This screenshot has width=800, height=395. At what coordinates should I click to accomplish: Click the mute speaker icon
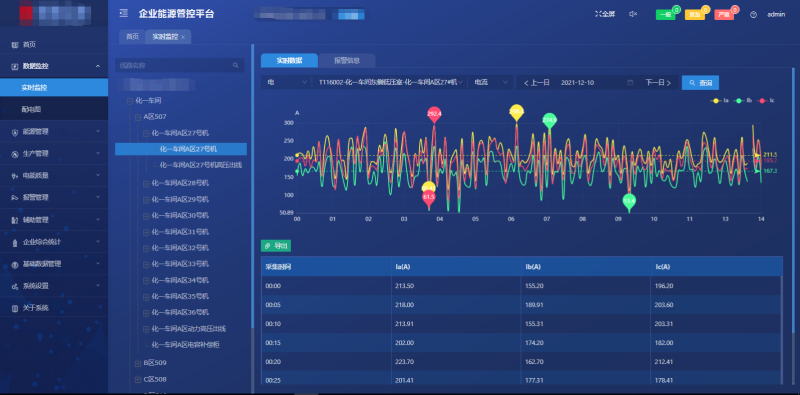(633, 14)
